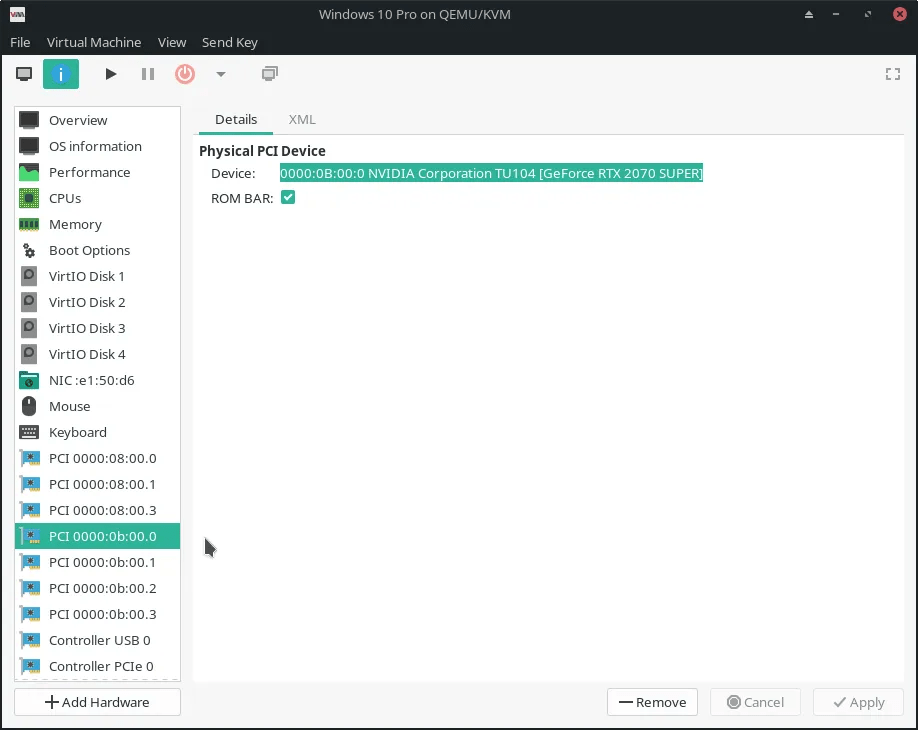Select PCI 0000:08:00.0 device
The height and width of the screenshot is (730, 918).
coord(97,458)
